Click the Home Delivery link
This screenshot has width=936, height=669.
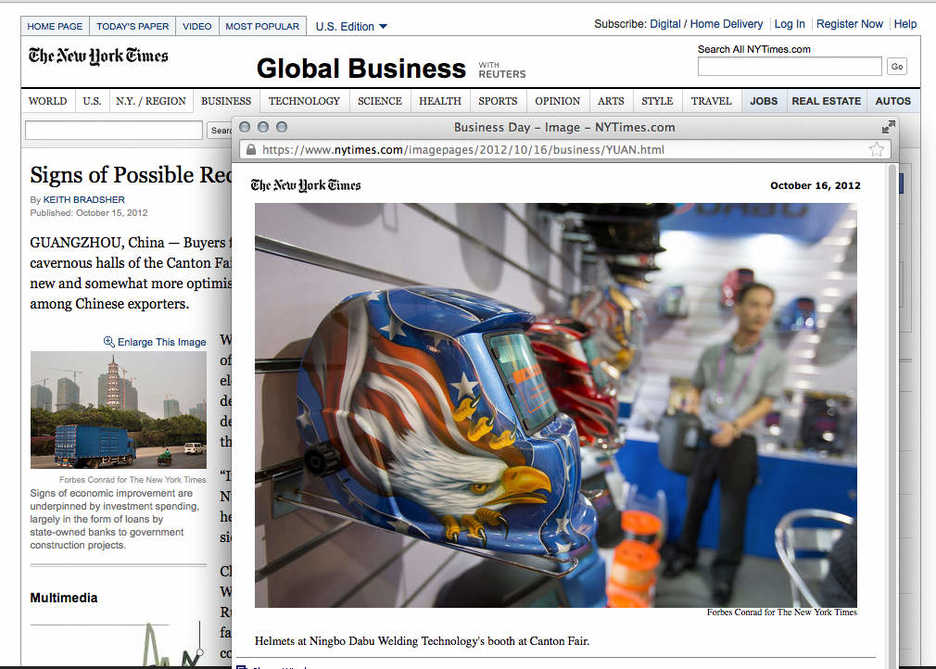[x=726, y=24]
